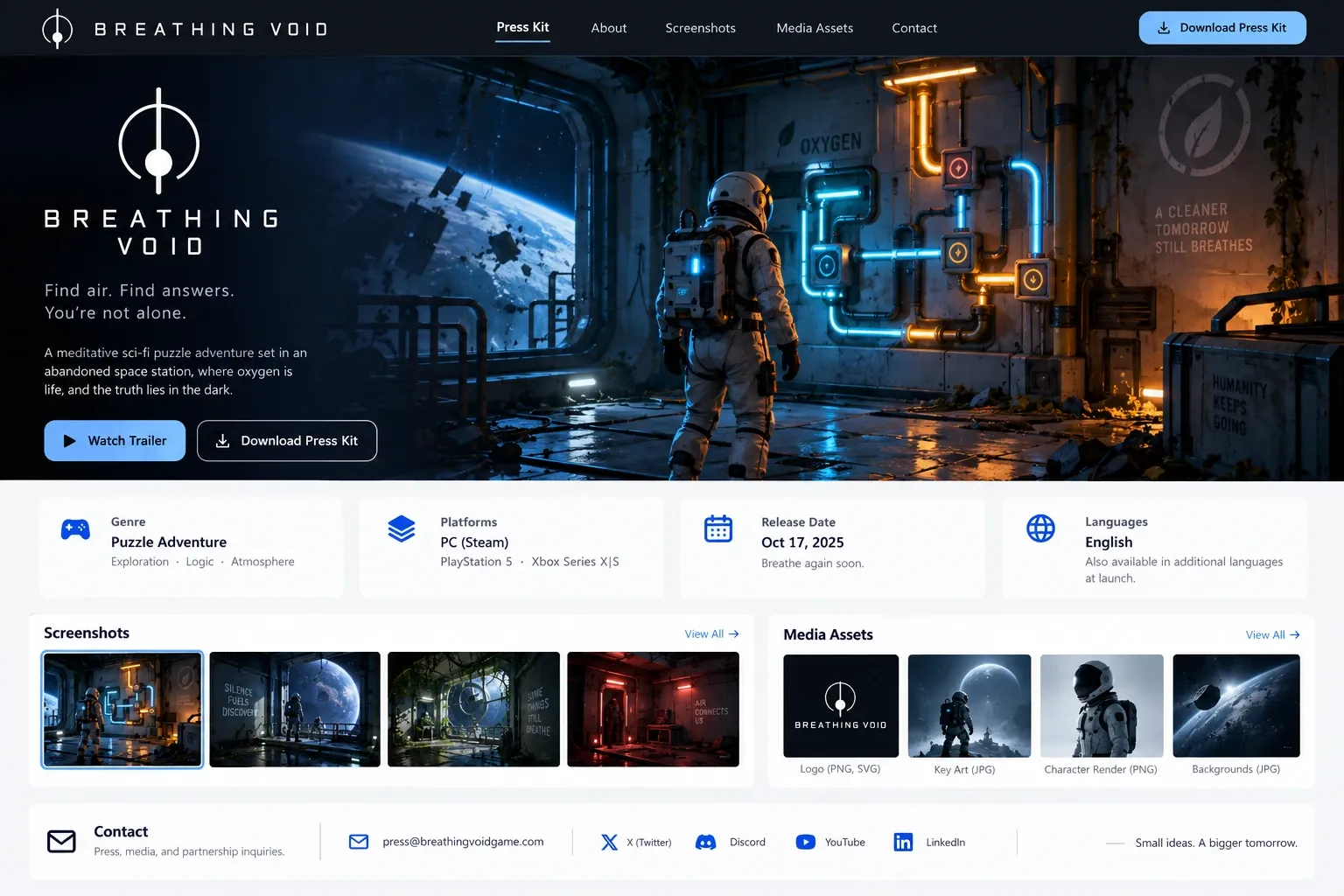Click the mail icon next to press email
This screenshot has width=1344, height=896.
click(x=359, y=842)
